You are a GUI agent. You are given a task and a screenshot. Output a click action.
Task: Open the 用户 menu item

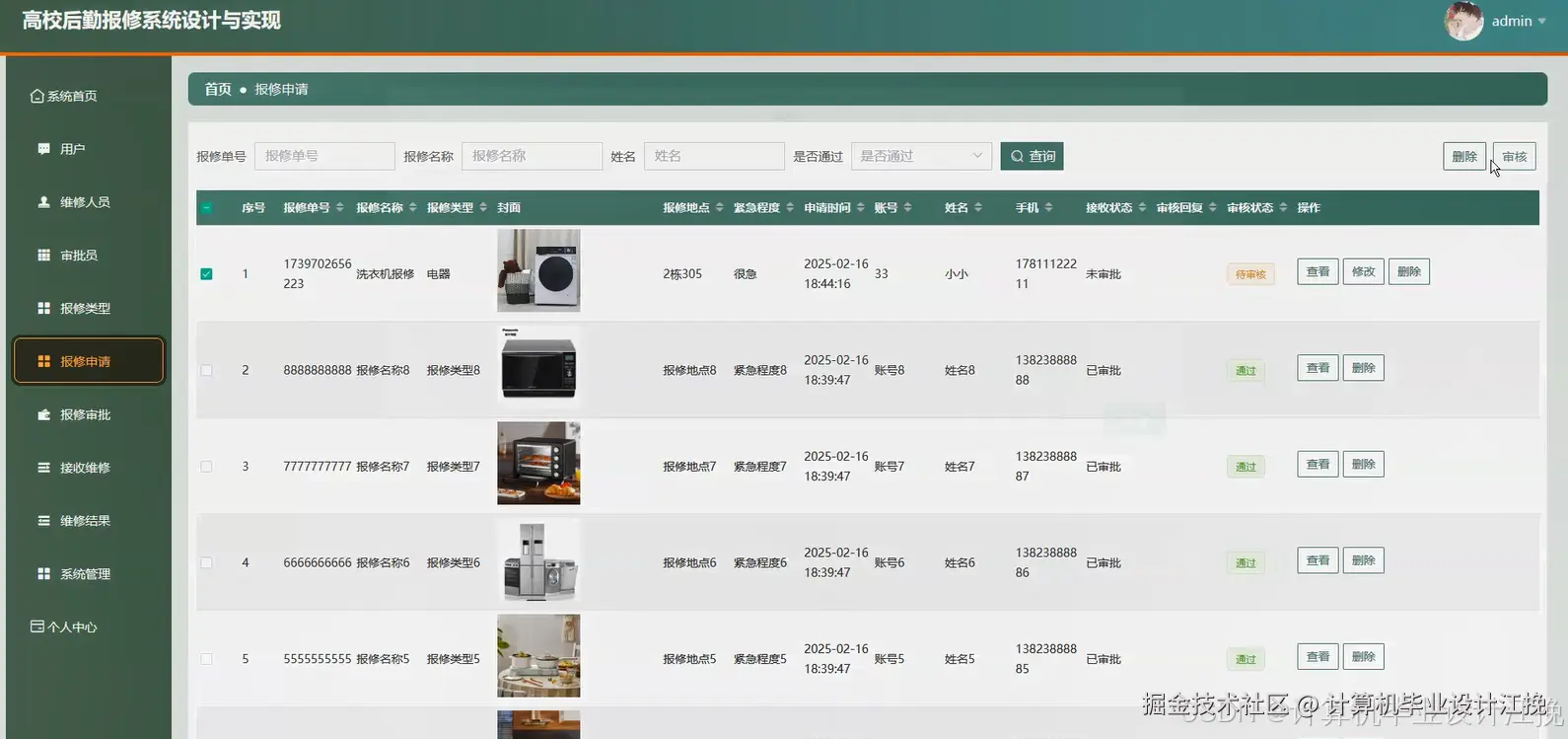[x=87, y=149]
